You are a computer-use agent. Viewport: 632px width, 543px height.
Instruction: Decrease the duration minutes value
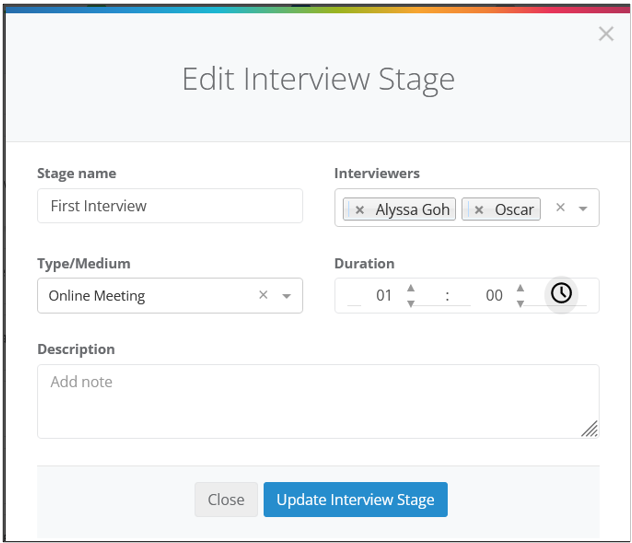[520, 303]
